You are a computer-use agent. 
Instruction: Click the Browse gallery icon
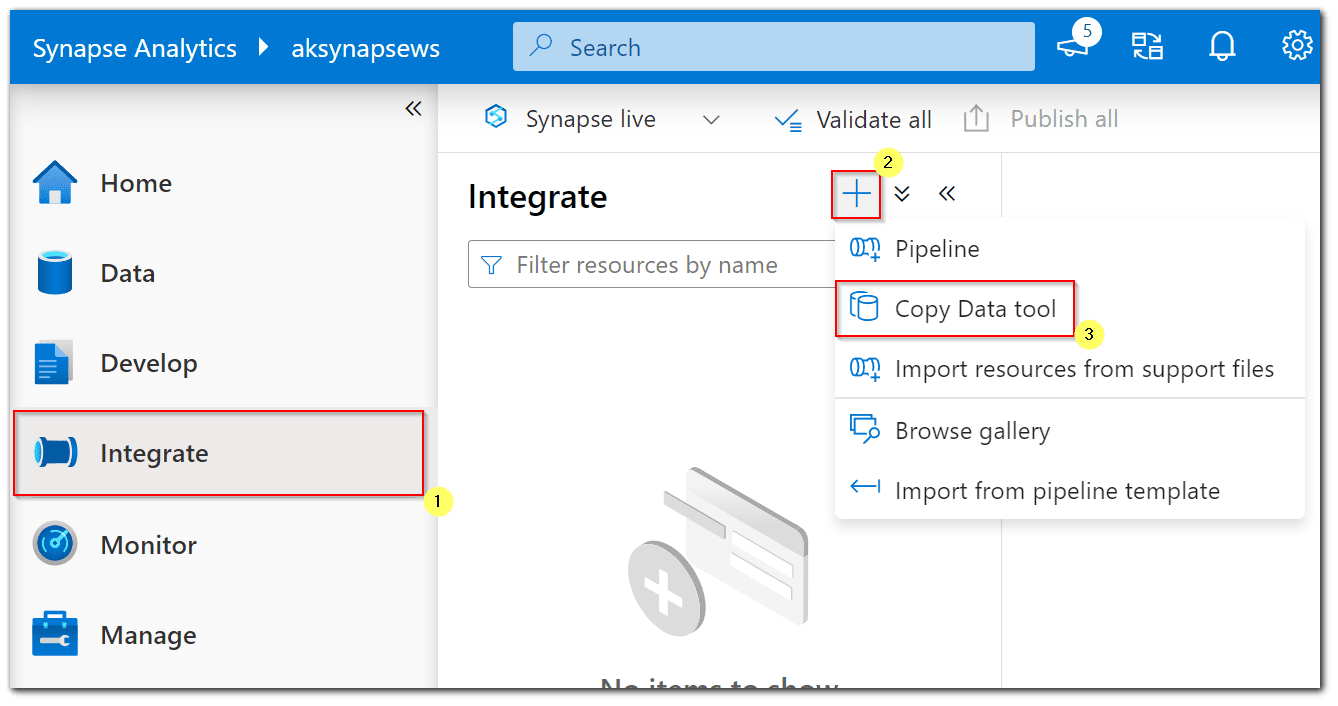[x=865, y=430]
